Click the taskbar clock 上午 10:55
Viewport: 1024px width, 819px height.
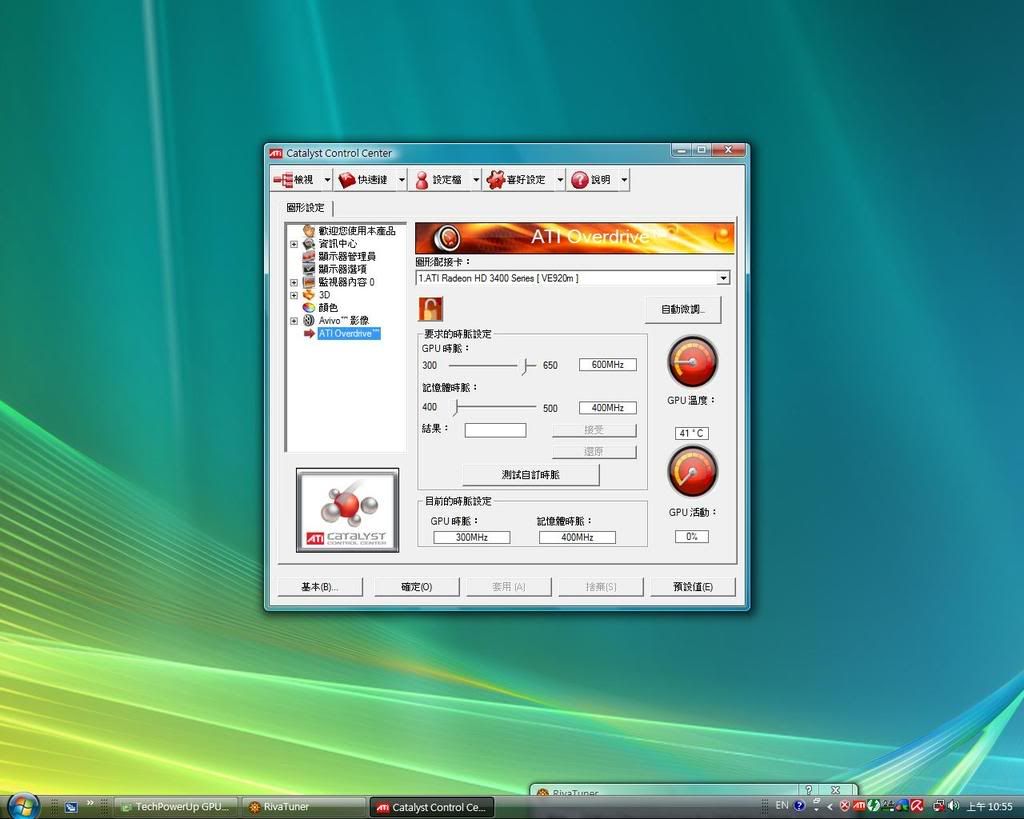click(x=990, y=807)
